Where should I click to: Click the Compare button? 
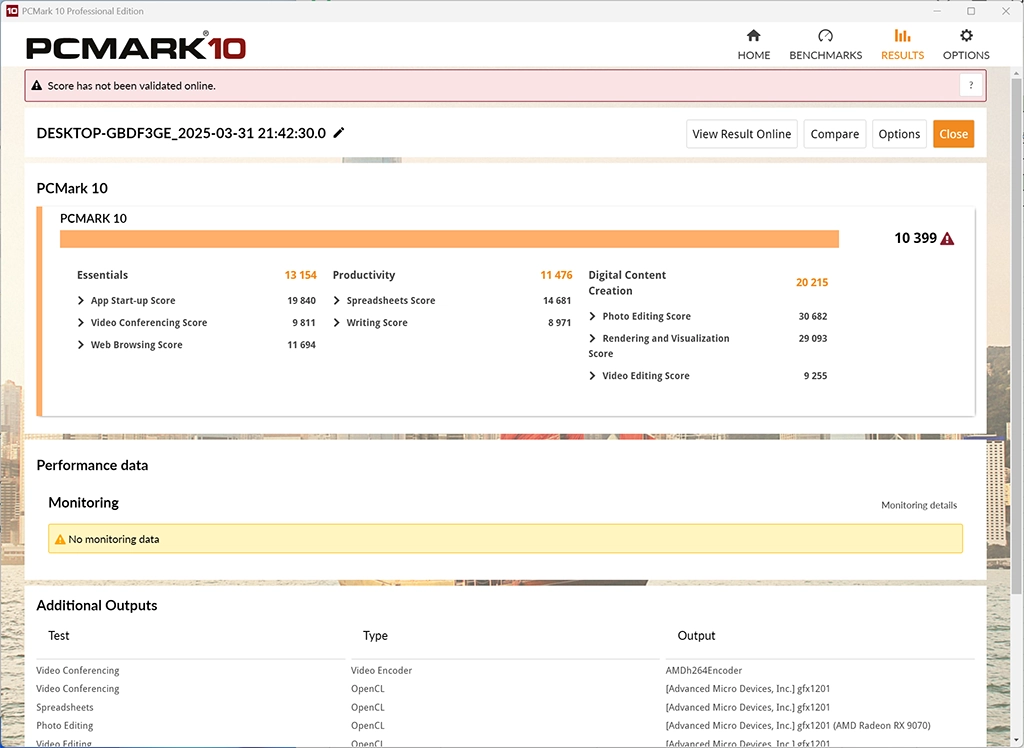click(x=835, y=134)
